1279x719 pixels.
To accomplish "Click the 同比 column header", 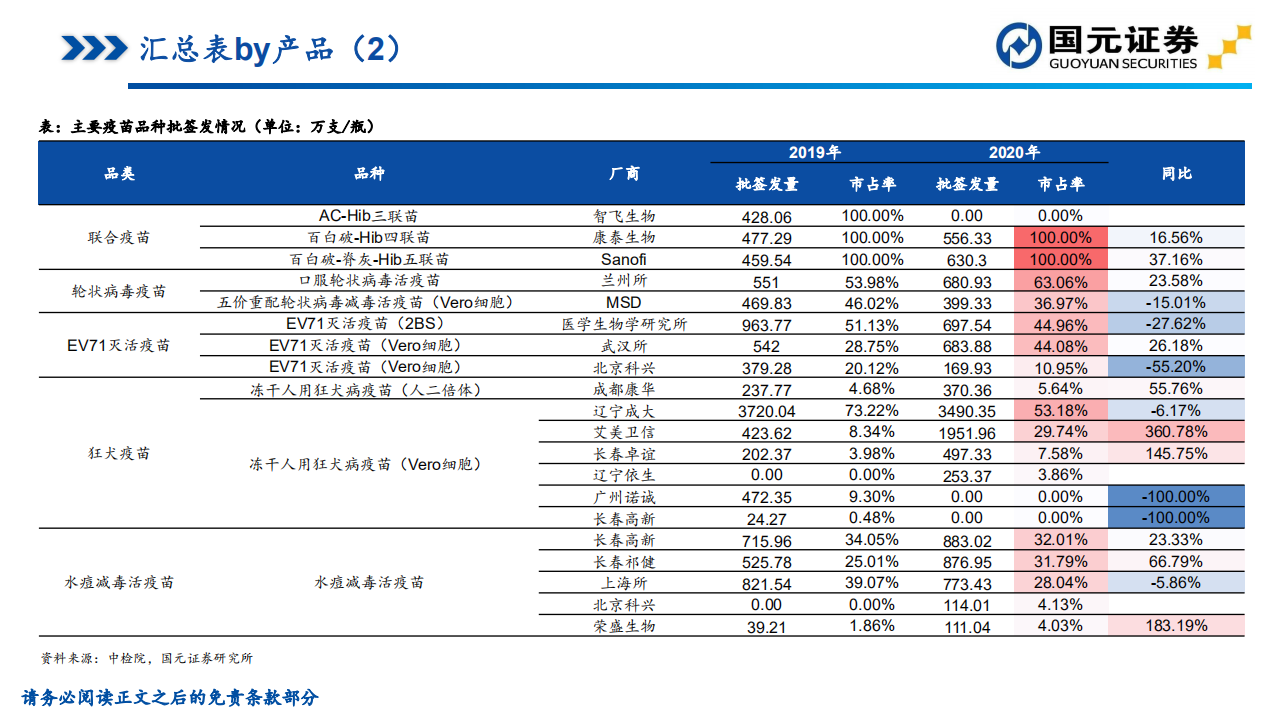I will [x=1176, y=173].
